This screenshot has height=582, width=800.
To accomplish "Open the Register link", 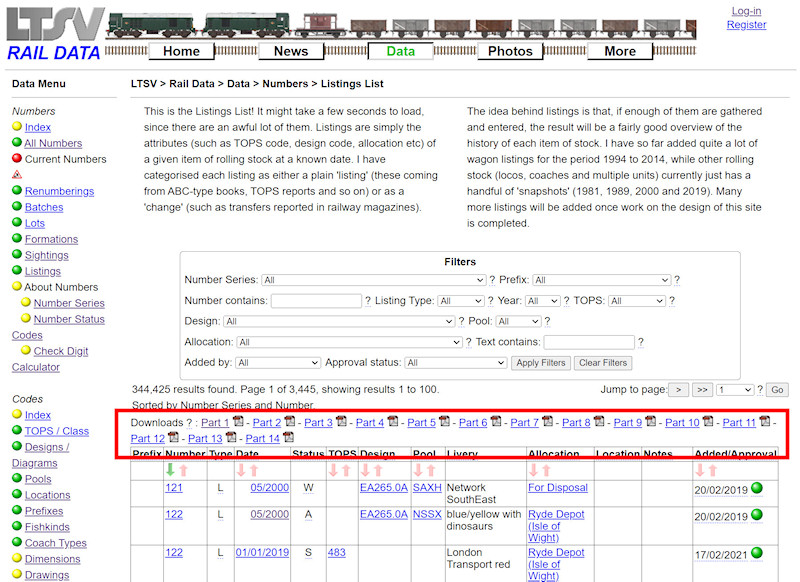I will 747,24.
